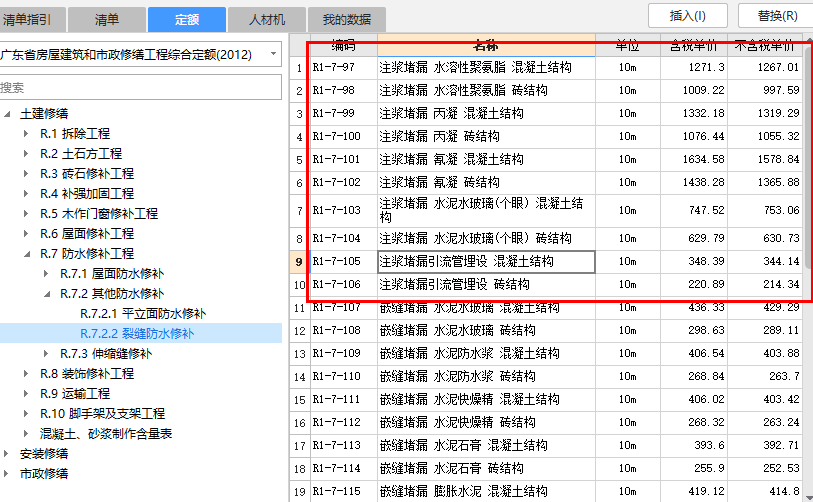813x502 pixels.
Task: Open the 广东省房屋建筑 quota library dropdown
Action: pyautogui.click(x=273, y=54)
